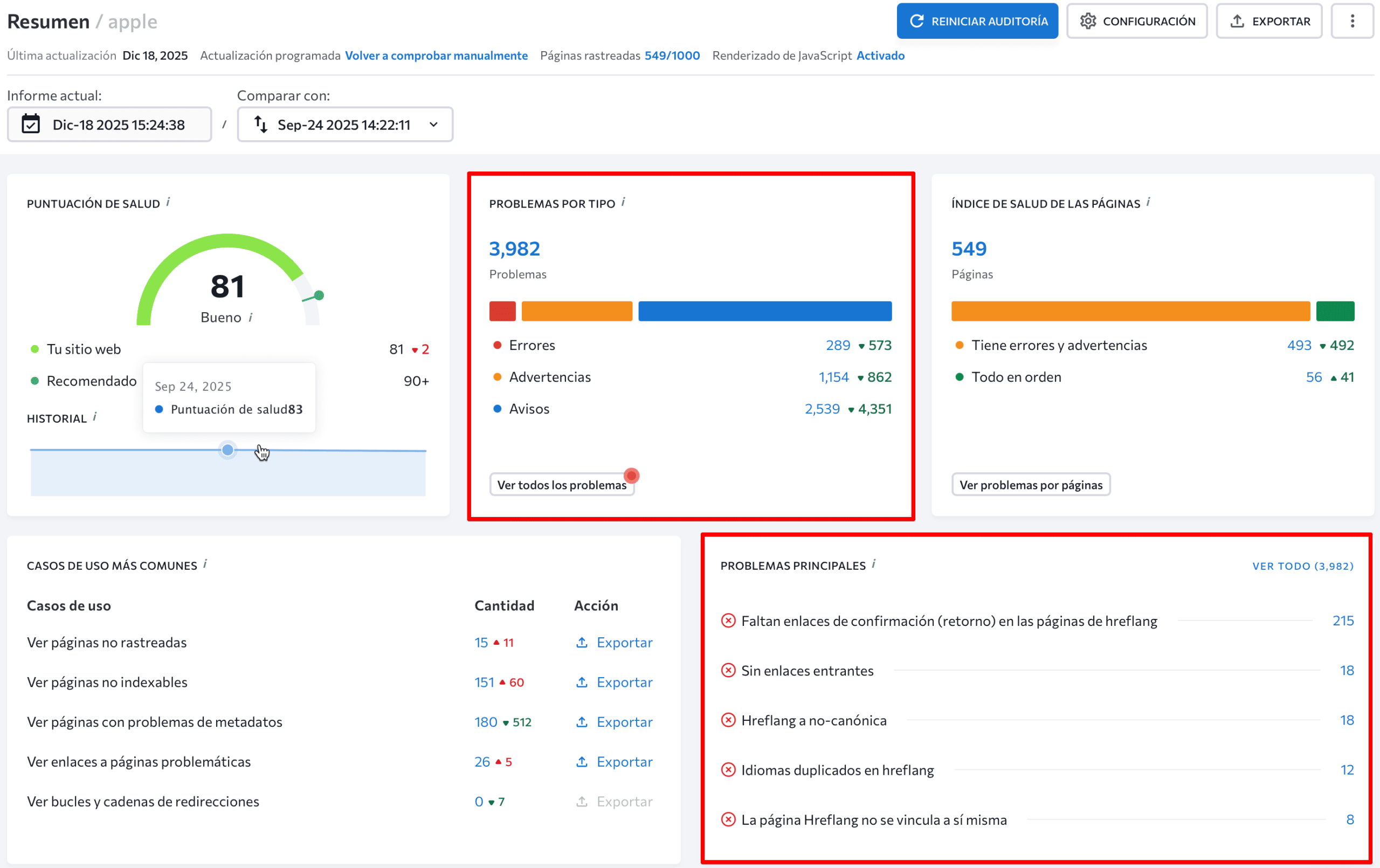Viewport: 1380px width, 868px height.
Task: Open the Comparar con date dropdown
Action: [345, 125]
